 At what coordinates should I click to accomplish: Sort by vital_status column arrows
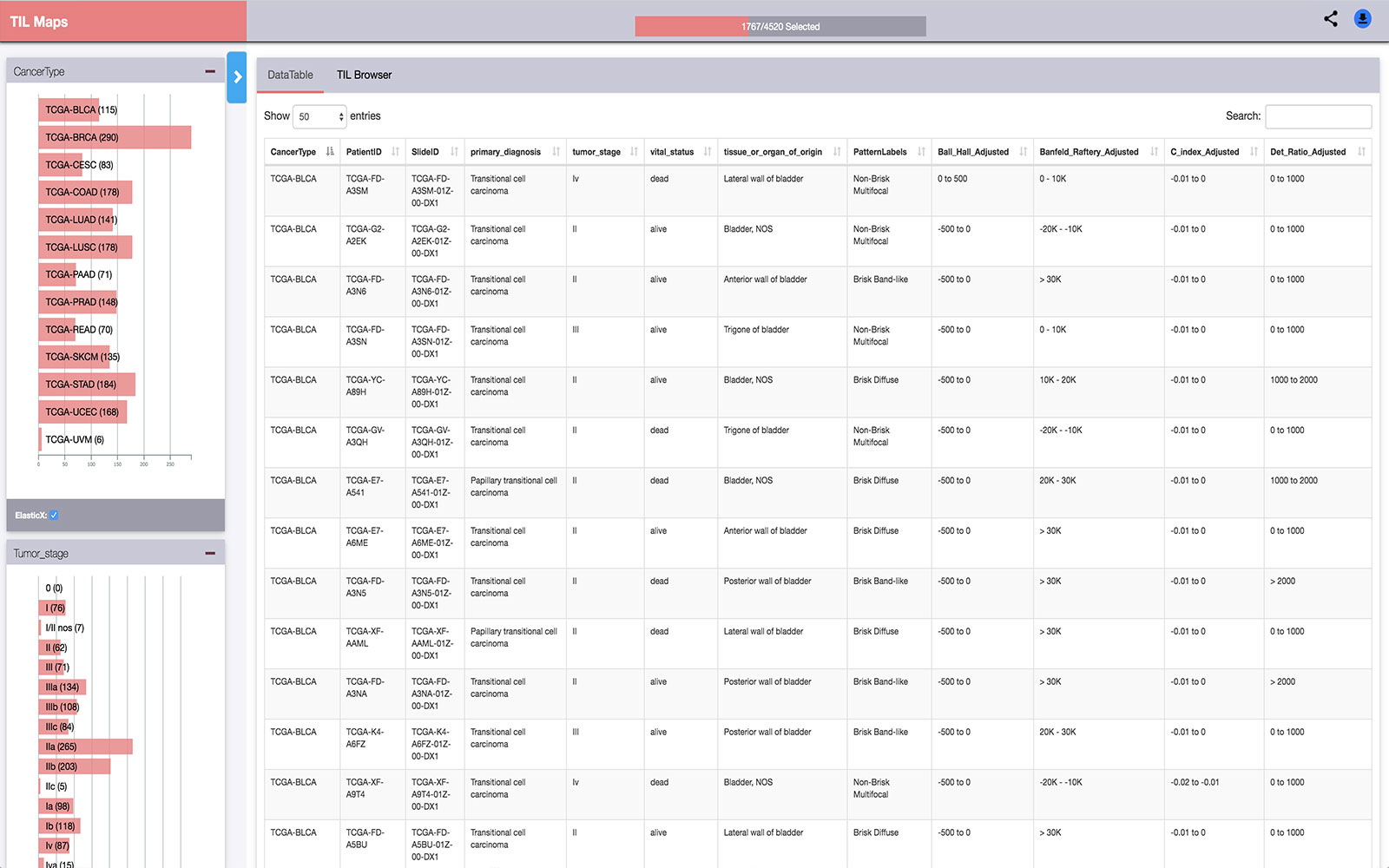click(708, 152)
